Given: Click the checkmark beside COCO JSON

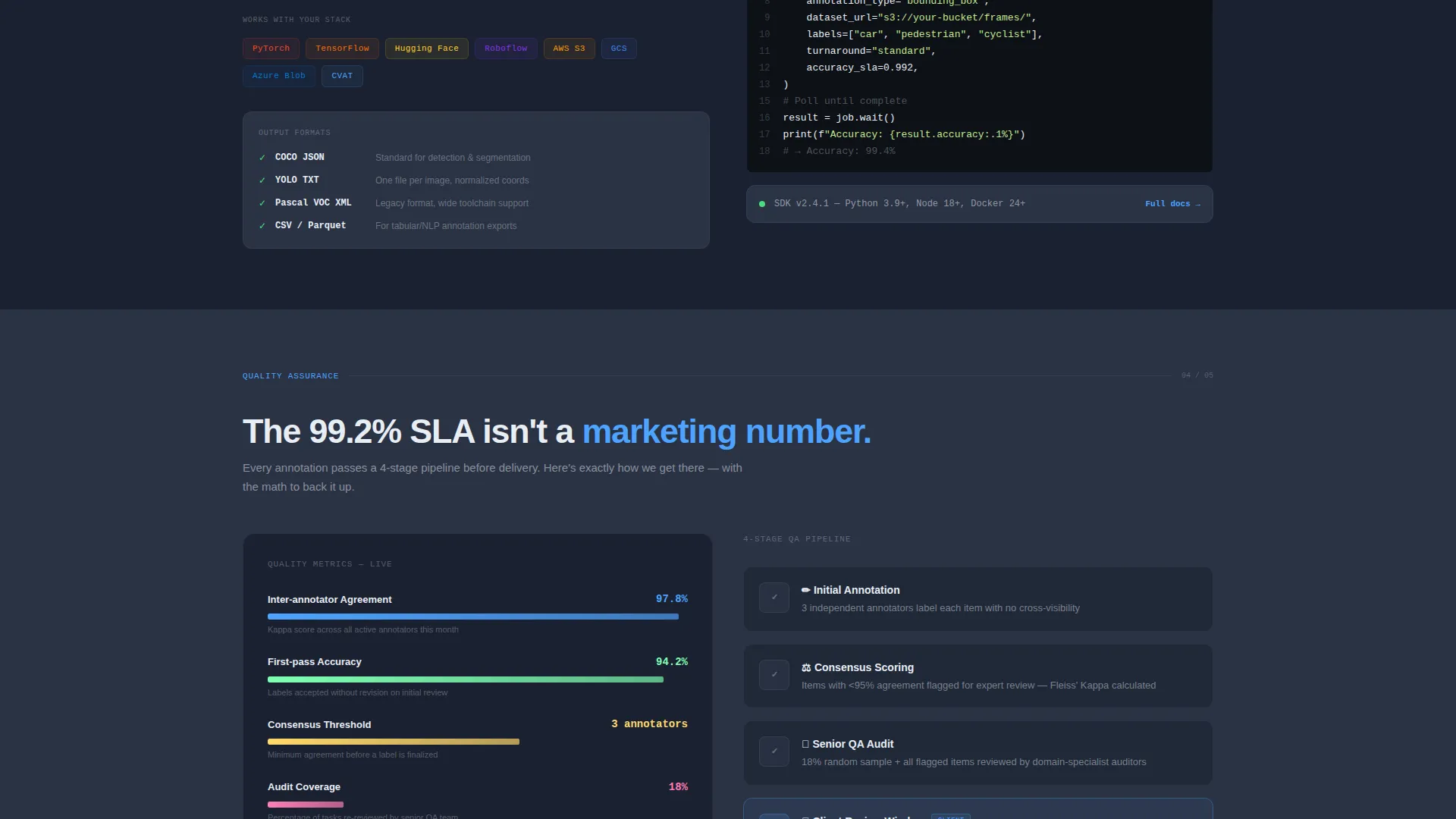Looking at the screenshot, I should click(x=262, y=158).
